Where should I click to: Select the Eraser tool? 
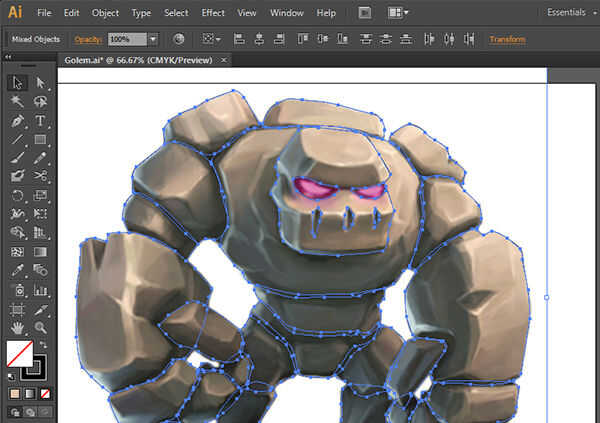point(17,176)
